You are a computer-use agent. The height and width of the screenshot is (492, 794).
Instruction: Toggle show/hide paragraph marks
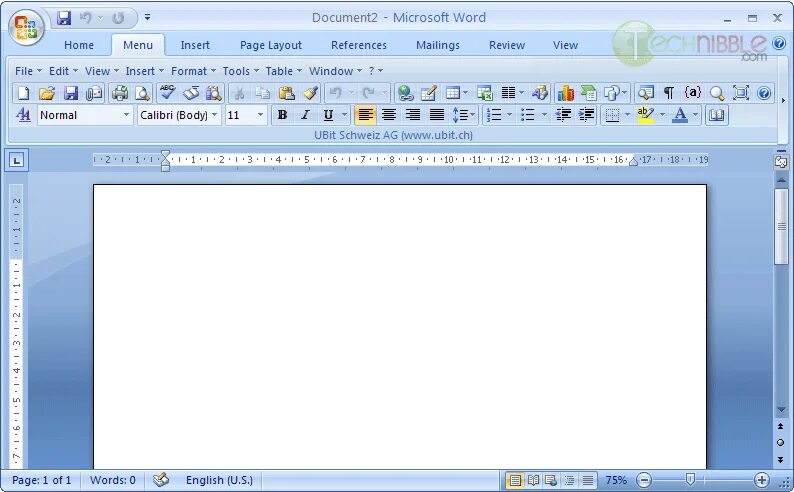[x=669, y=93]
